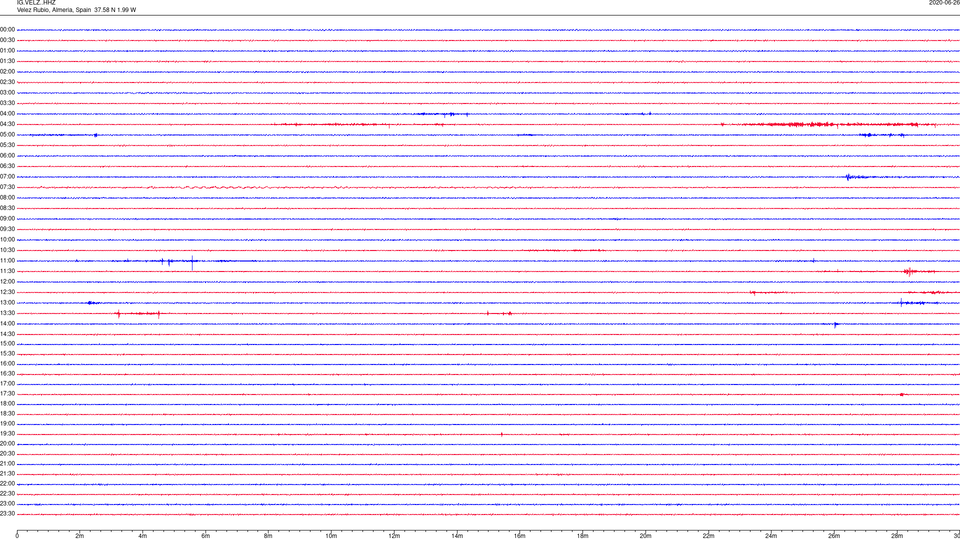Pick the 09:30 time label
This screenshot has height=540, width=960.
tap(7, 229)
